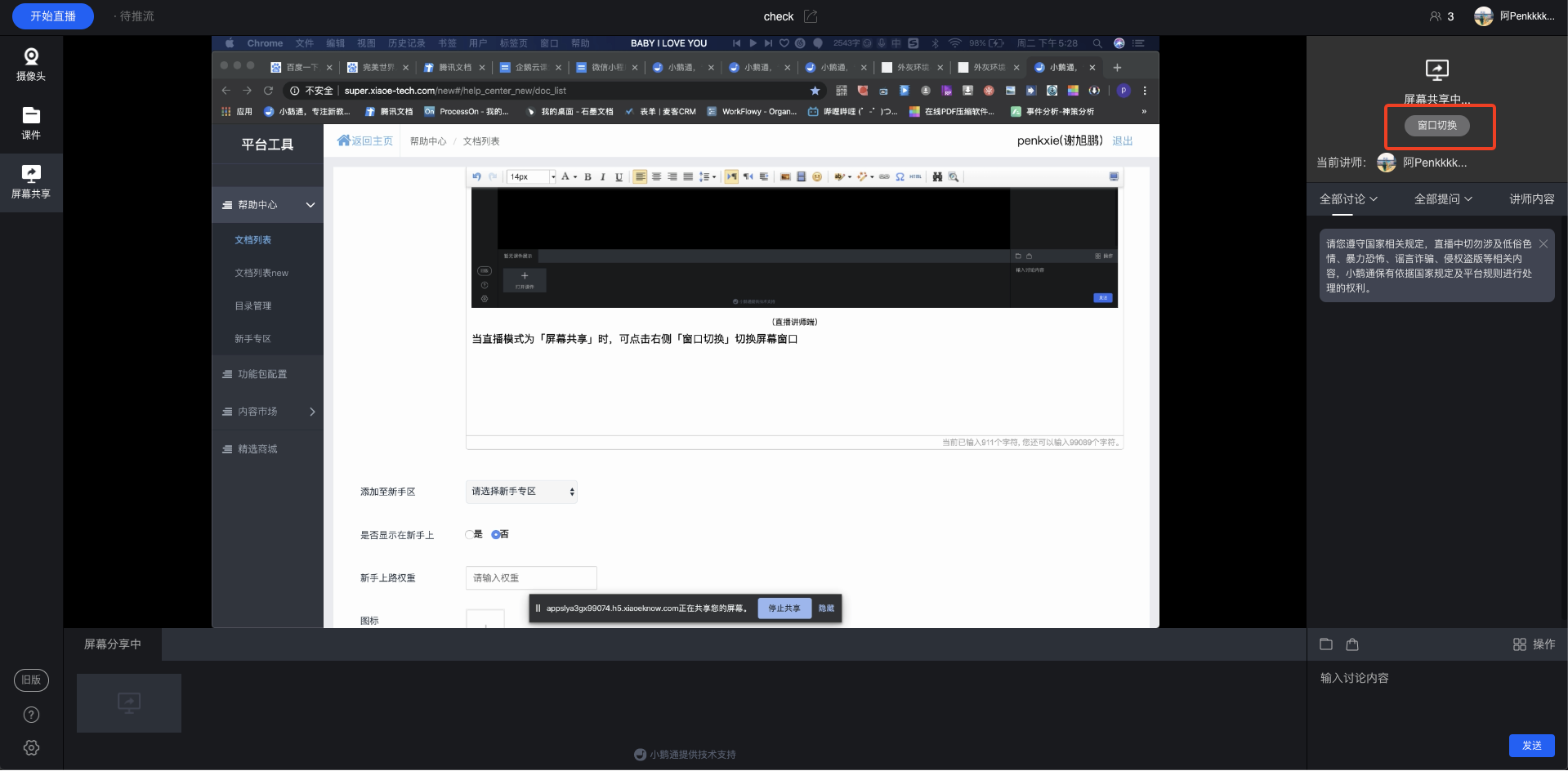Click the magnifier preview icon in editor toolbar

(x=953, y=176)
